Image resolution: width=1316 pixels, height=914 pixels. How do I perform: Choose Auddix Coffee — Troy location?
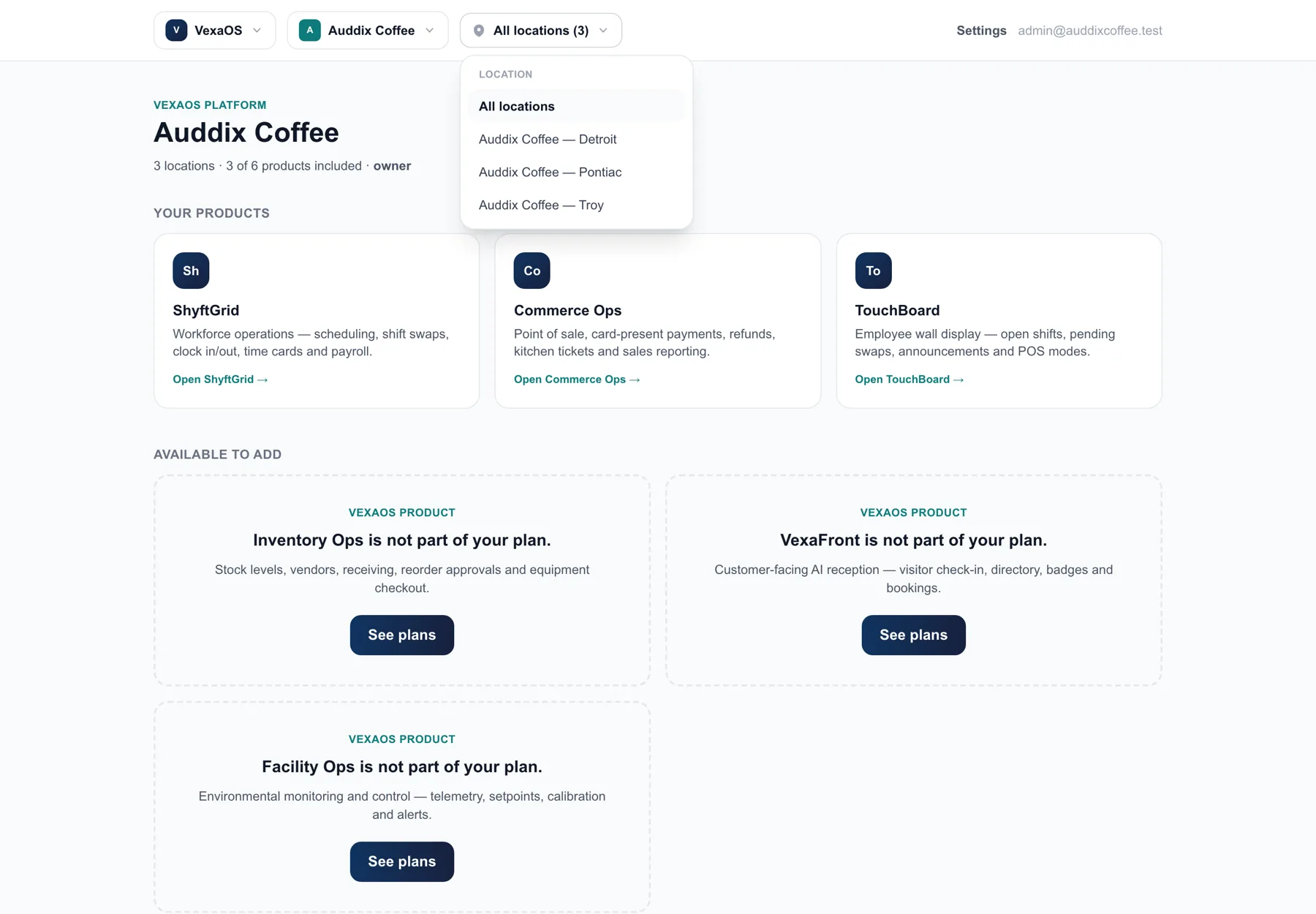pyautogui.click(x=576, y=205)
